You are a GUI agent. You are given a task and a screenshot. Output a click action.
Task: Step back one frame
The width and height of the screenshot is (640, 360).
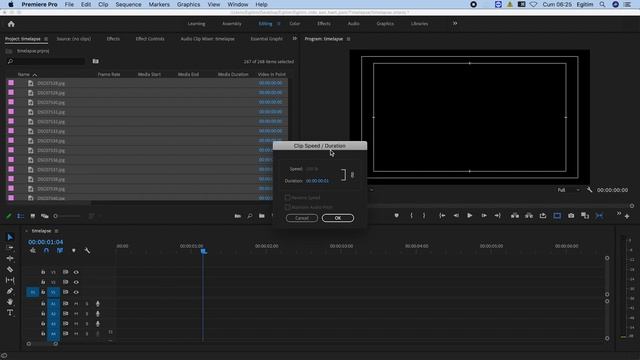[x=456, y=216]
